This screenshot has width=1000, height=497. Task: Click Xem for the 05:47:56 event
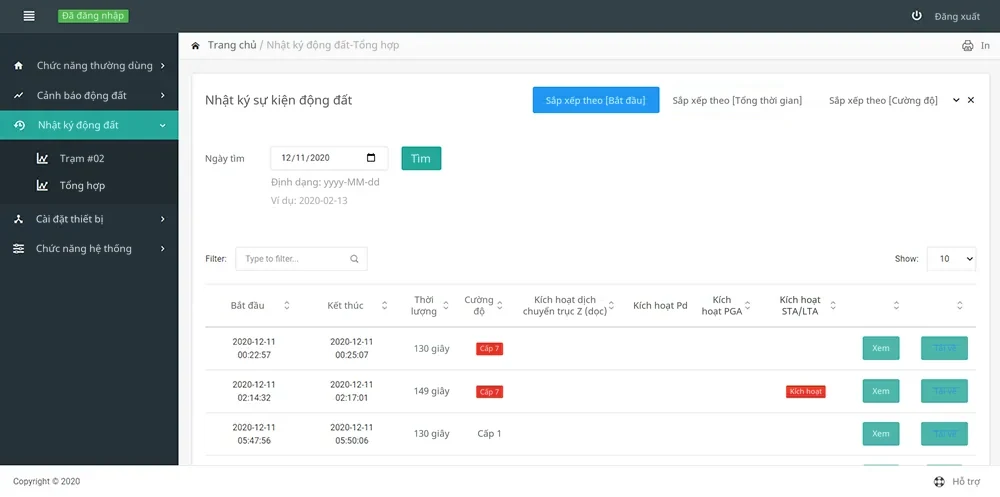(x=881, y=434)
